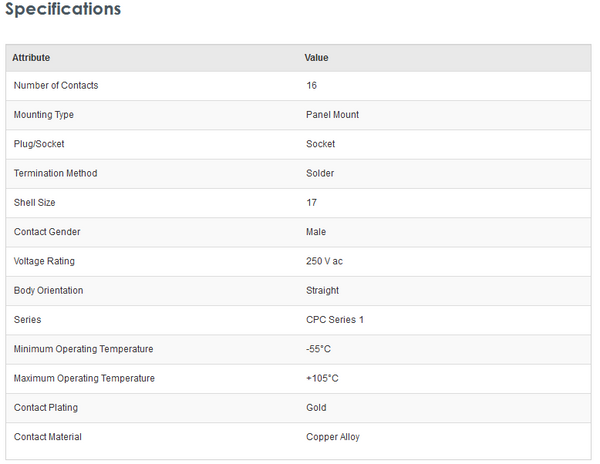Select the Mounting Type attribute
The width and height of the screenshot is (600, 464).
(x=44, y=115)
